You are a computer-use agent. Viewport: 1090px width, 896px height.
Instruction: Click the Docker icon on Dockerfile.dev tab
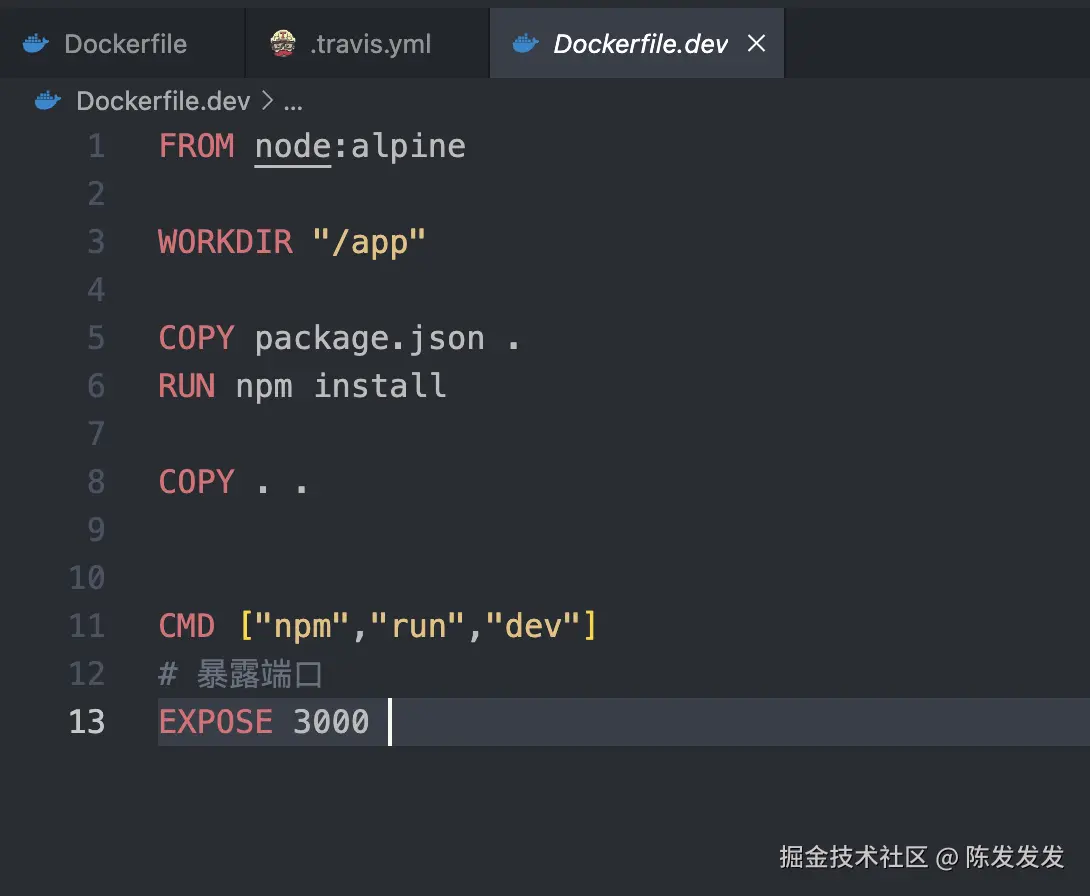(525, 44)
